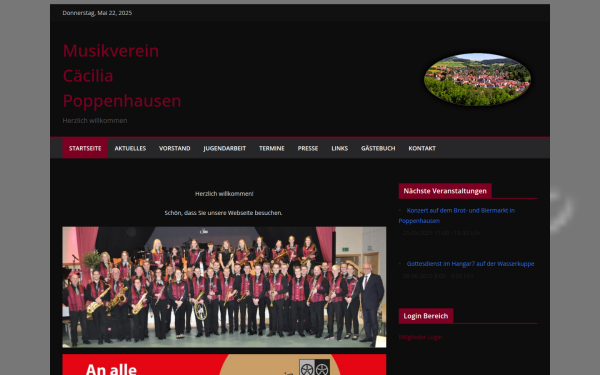
Task: Open the Termine page
Action: tap(272, 148)
